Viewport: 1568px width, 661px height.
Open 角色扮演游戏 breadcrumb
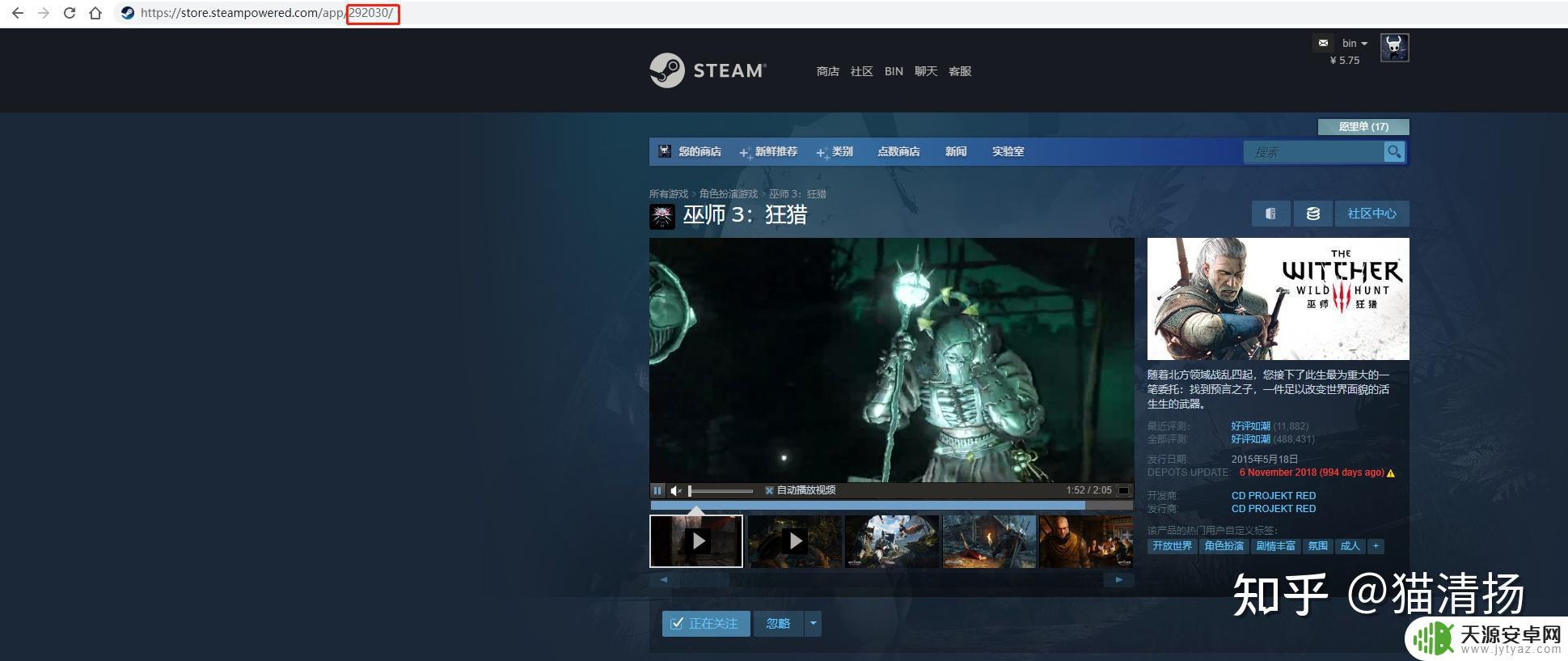tap(729, 194)
